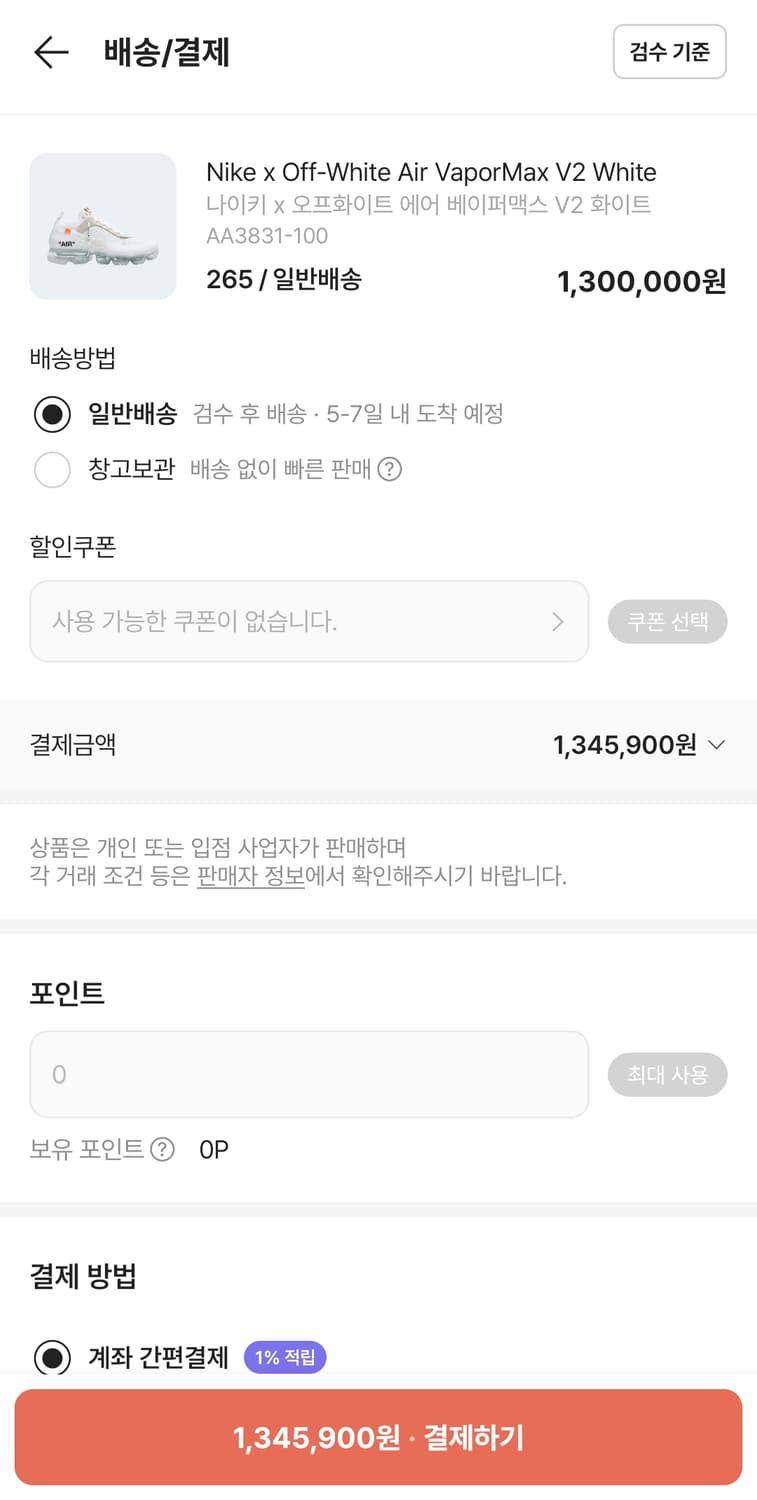Tap the 배송/결제 page title
This screenshot has width=757, height=1500.
pyautogui.click(x=167, y=52)
